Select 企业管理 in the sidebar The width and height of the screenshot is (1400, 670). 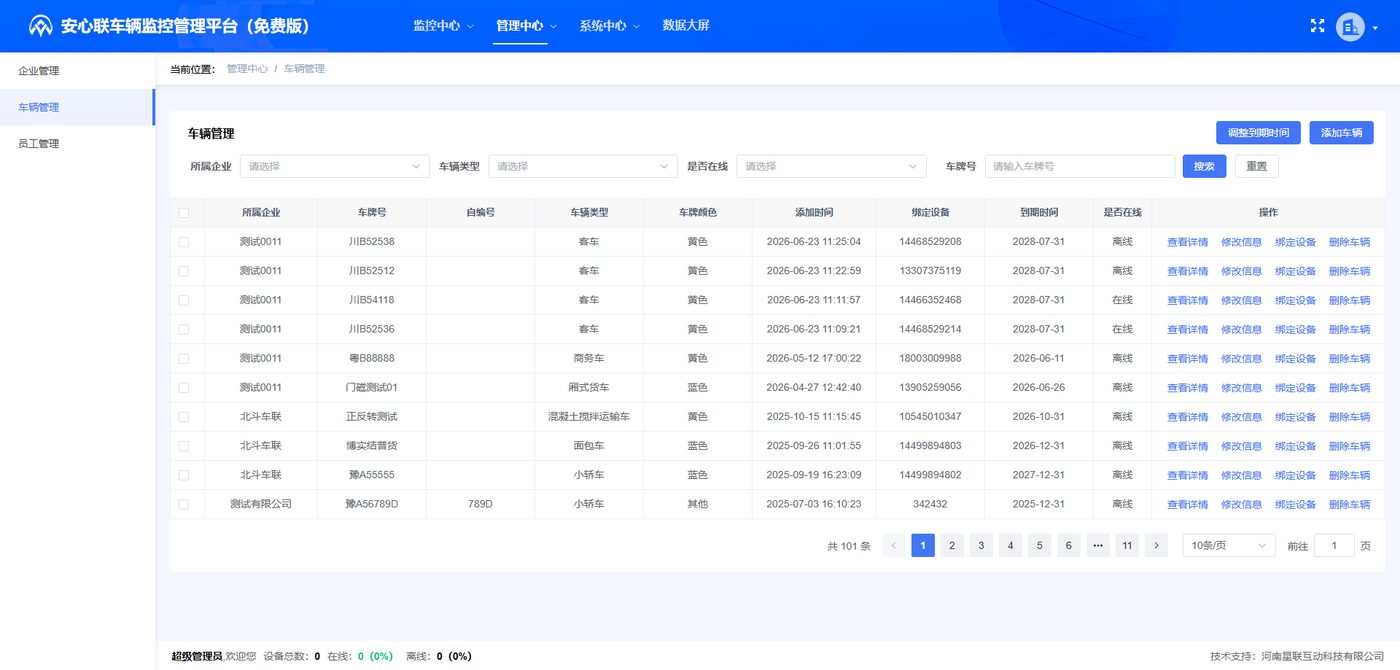(77, 71)
